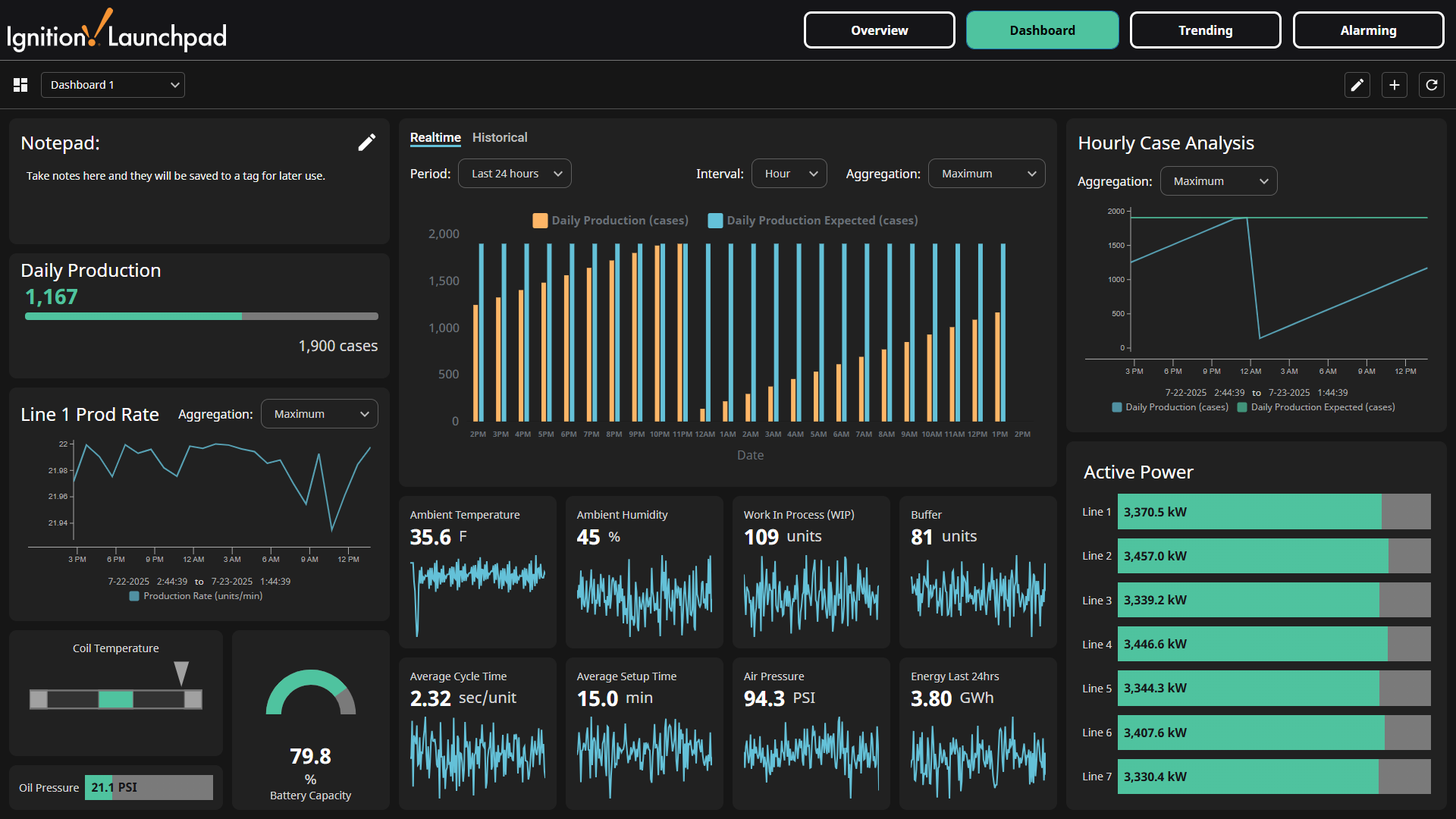The height and width of the screenshot is (819, 1456).
Task: Open the Period dropdown showing Last 24 hours
Action: click(x=514, y=173)
